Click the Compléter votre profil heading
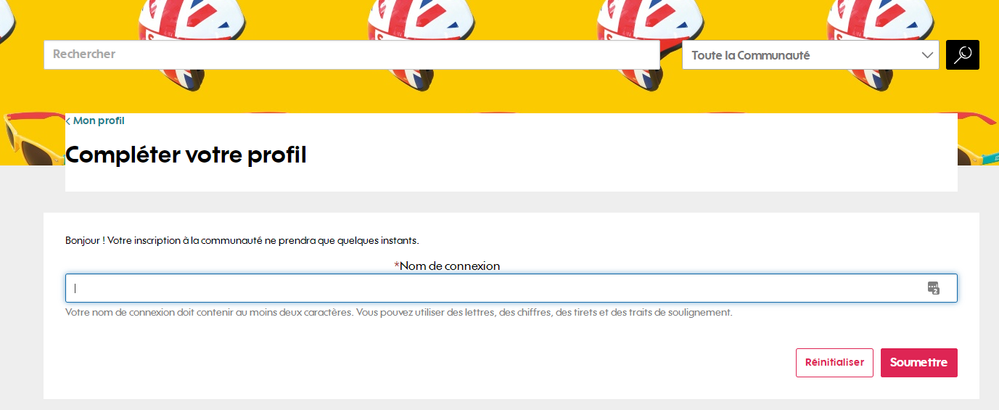The image size is (999, 410). [x=186, y=155]
